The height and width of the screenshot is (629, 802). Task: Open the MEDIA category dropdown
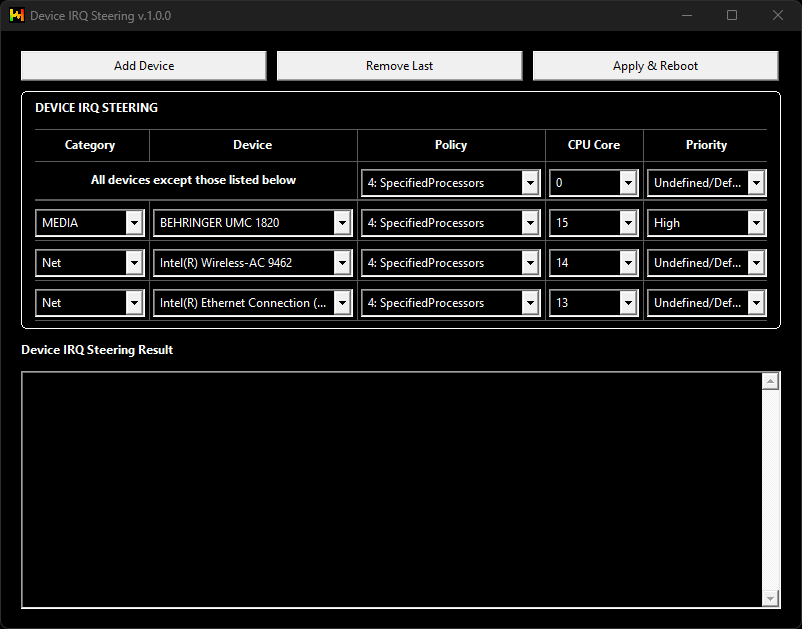[x=90, y=223]
